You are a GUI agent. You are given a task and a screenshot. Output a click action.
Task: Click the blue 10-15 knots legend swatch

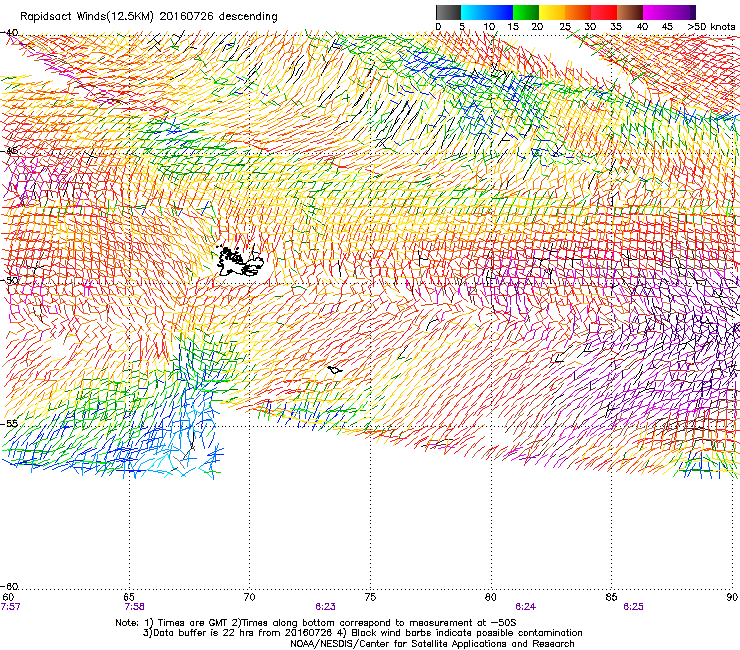tap(500, 12)
